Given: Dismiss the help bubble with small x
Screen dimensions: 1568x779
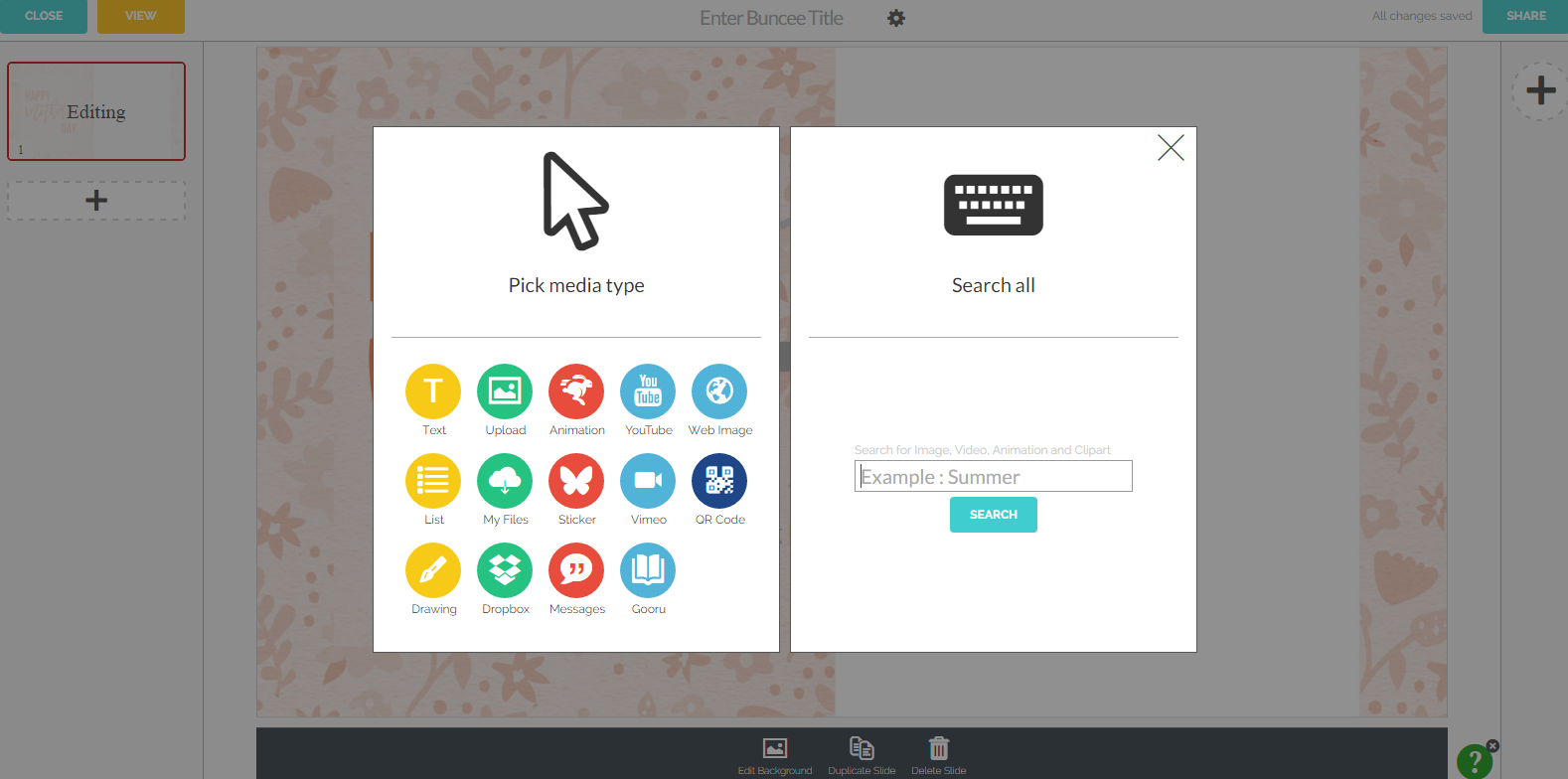Looking at the screenshot, I should tap(1492, 745).
